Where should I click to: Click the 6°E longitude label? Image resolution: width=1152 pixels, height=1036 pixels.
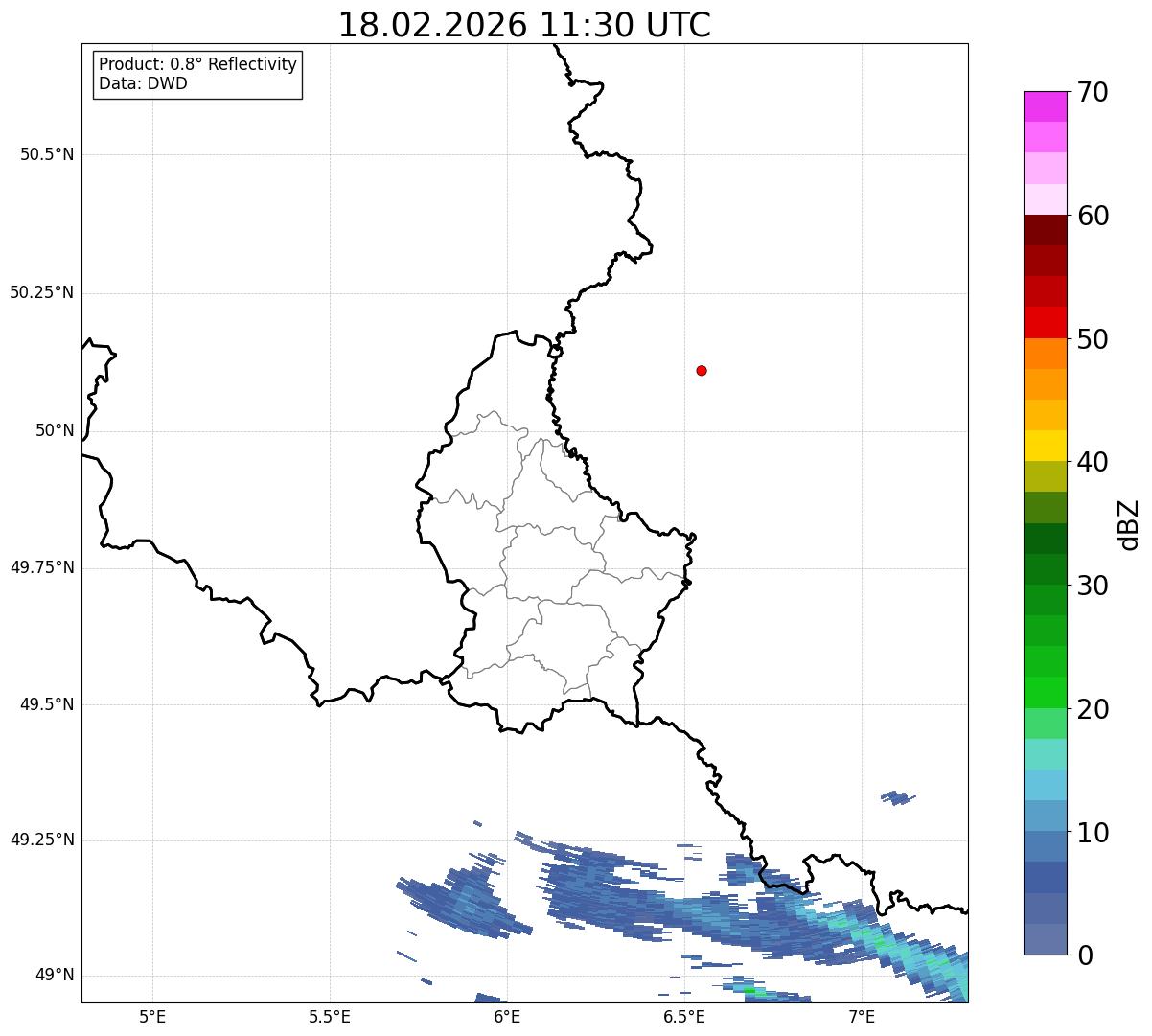[x=507, y=1016]
